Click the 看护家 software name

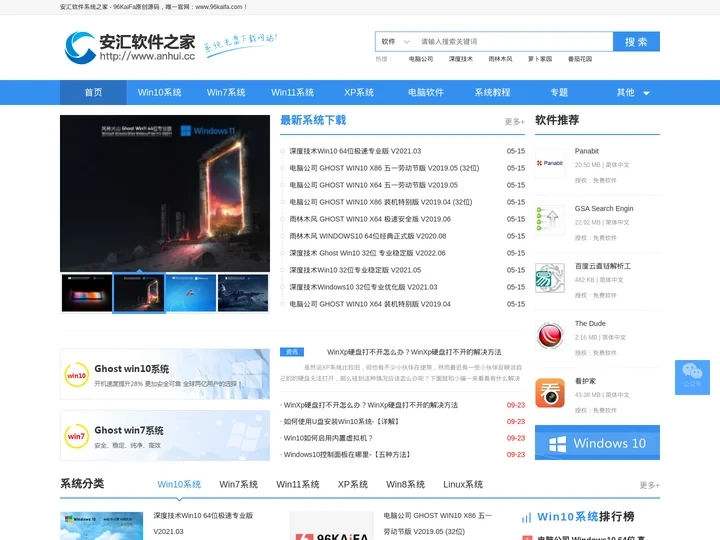pyautogui.click(x=585, y=381)
